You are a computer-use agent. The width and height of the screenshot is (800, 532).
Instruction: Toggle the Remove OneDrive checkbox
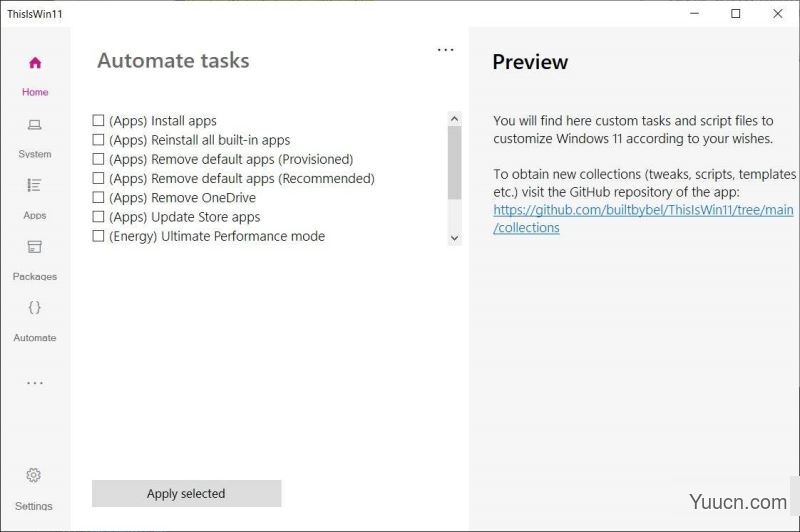point(98,197)
